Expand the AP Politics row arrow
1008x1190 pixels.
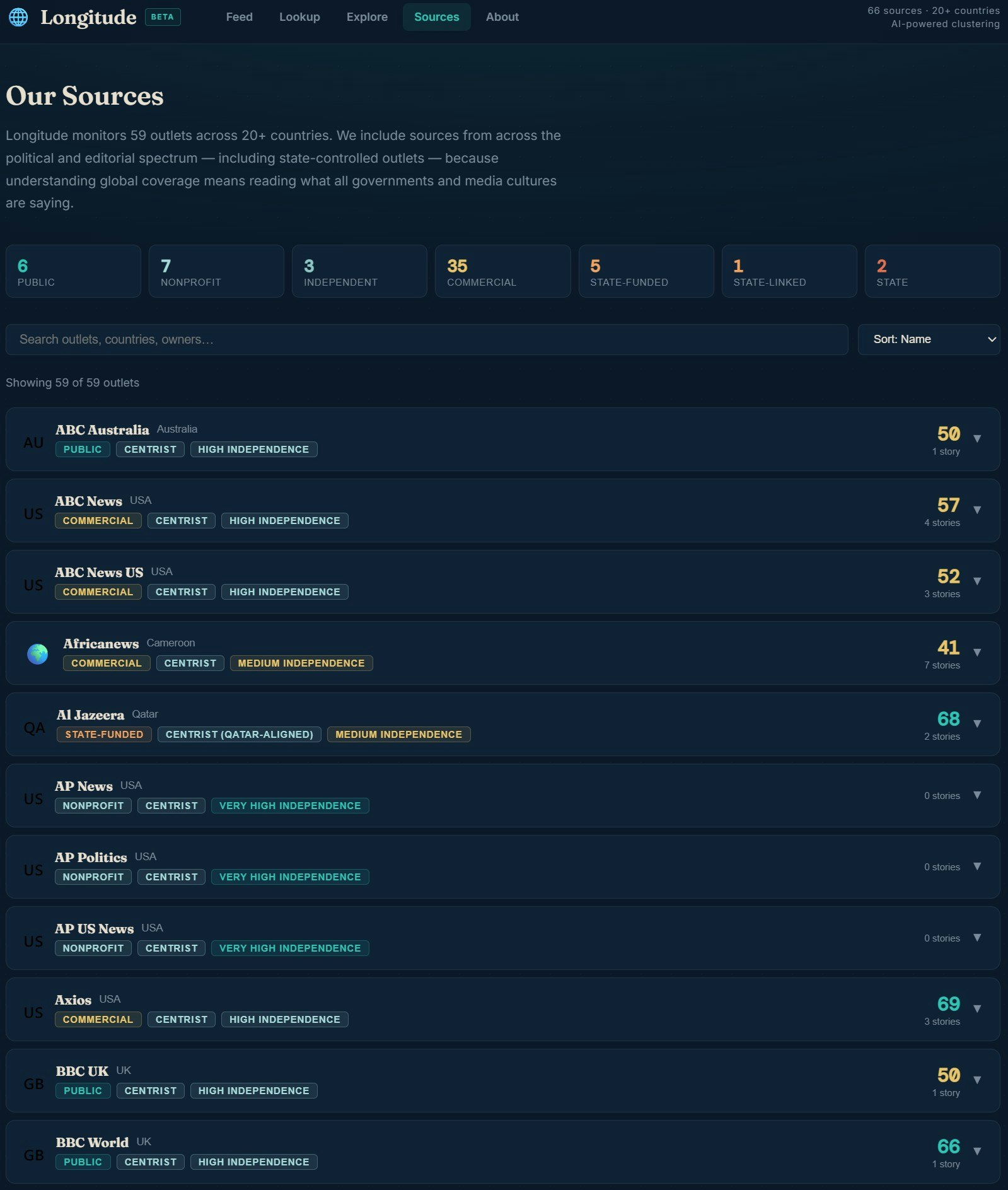pos(977,866)
